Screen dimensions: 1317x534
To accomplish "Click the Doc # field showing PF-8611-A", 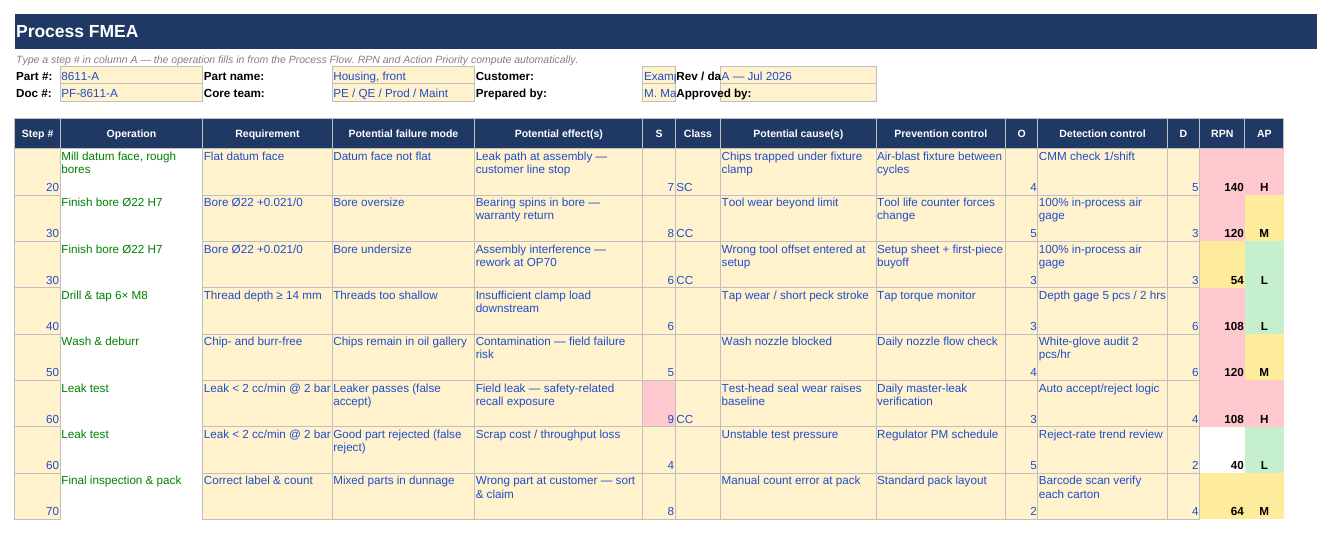I will pyautogui.click(x=131, y=93).
